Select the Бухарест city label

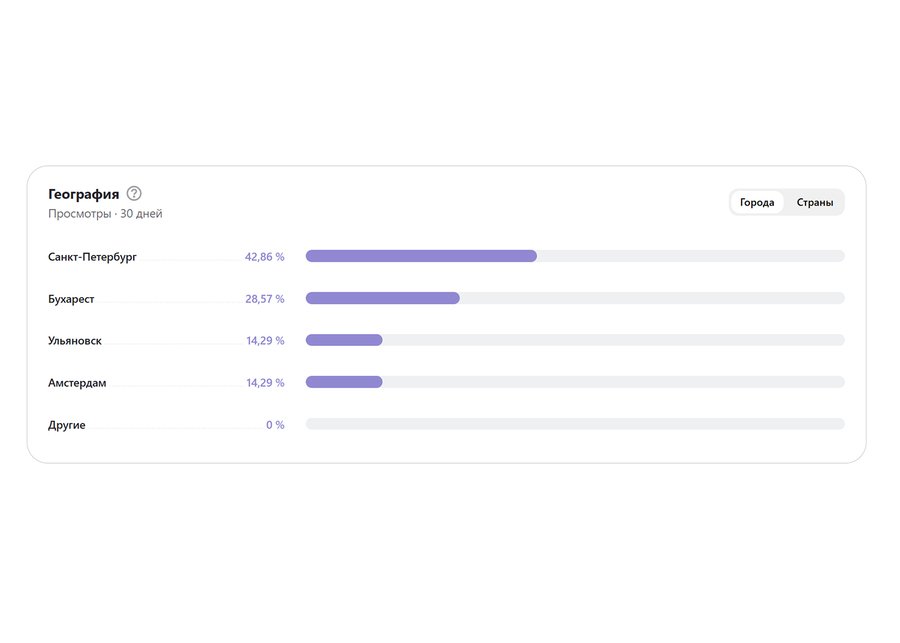click(x=71, y=299)
